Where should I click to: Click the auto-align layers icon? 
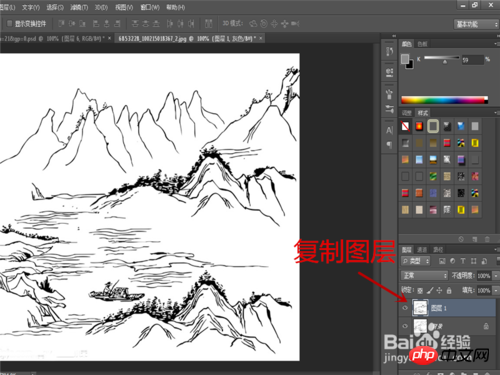point(209,24)
